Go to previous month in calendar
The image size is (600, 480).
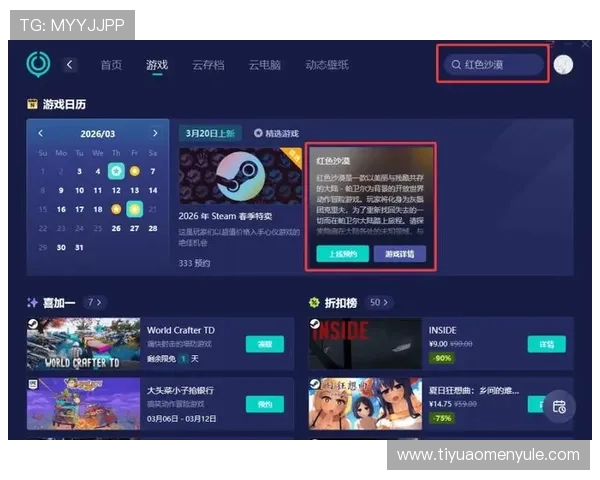(41, 133)
